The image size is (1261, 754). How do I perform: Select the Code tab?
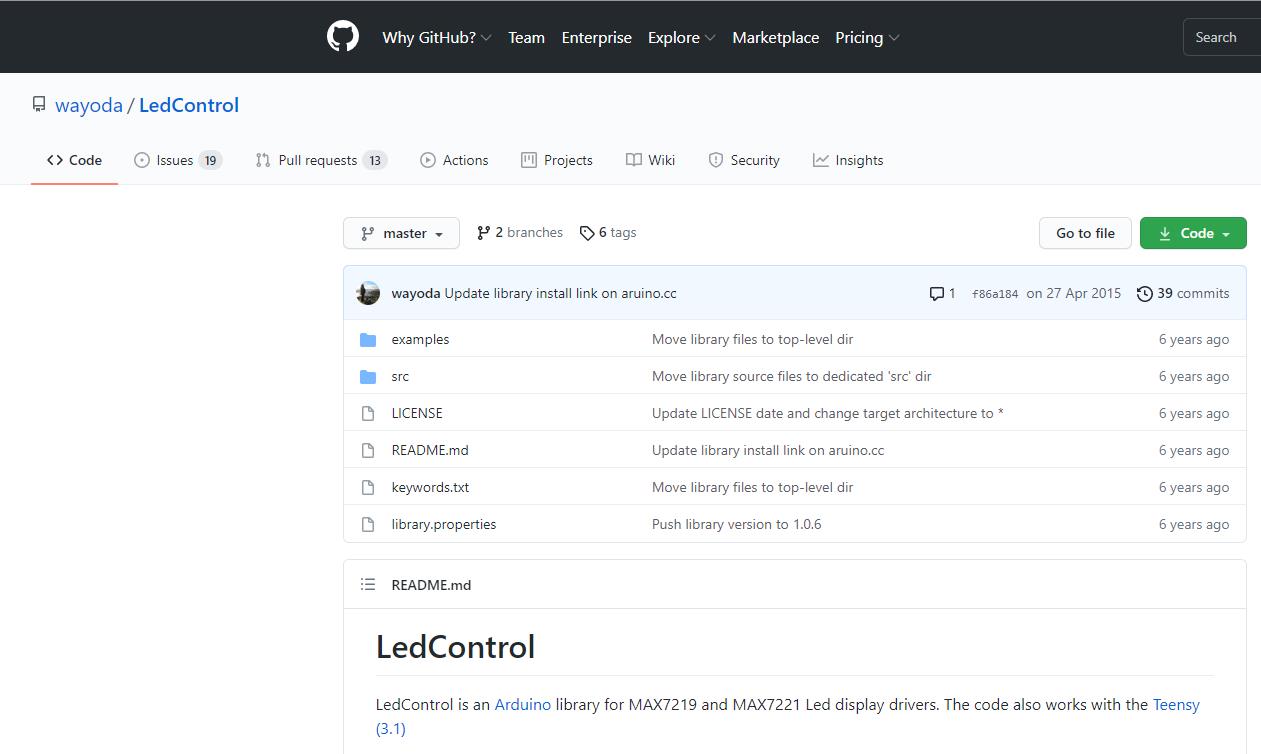[74, 160]
